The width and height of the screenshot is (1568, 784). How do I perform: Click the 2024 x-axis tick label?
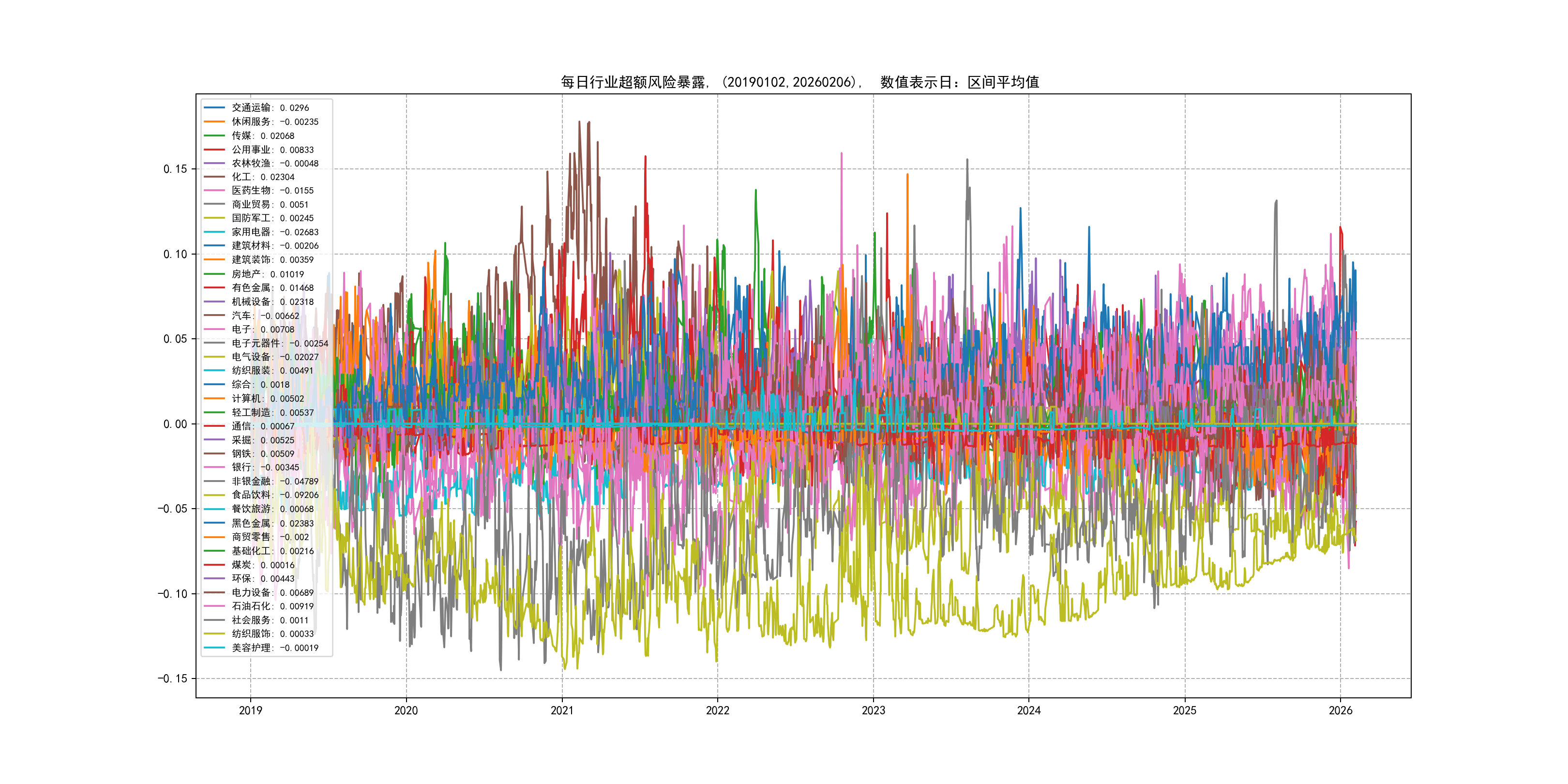click(1029, 710)
